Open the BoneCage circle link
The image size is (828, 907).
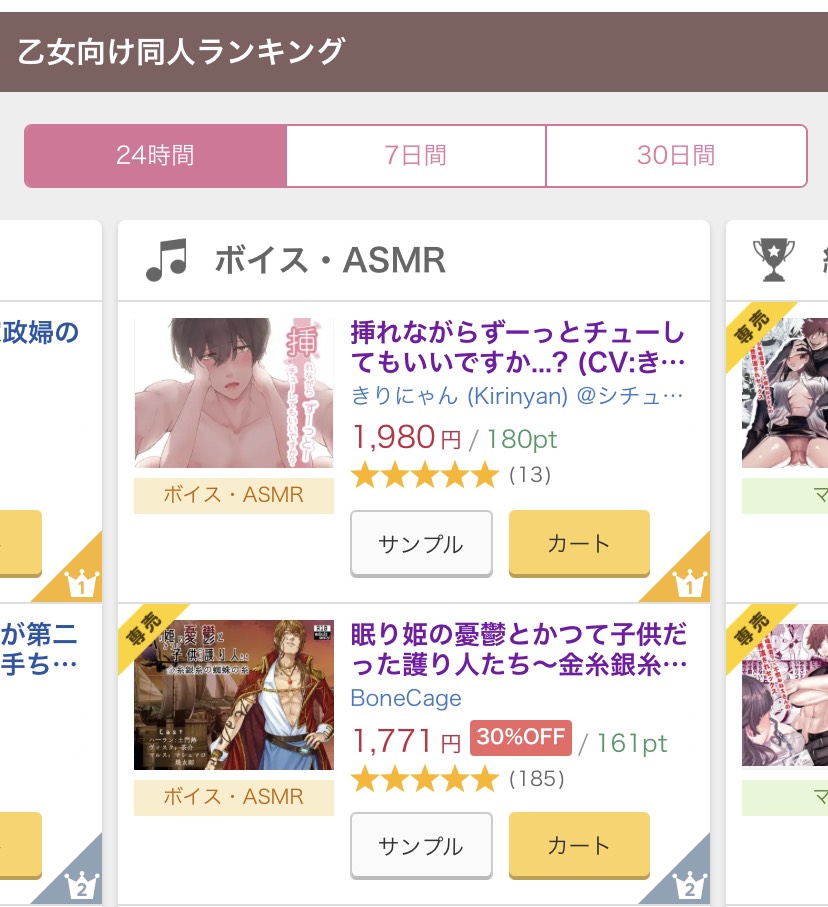(406, 698)
